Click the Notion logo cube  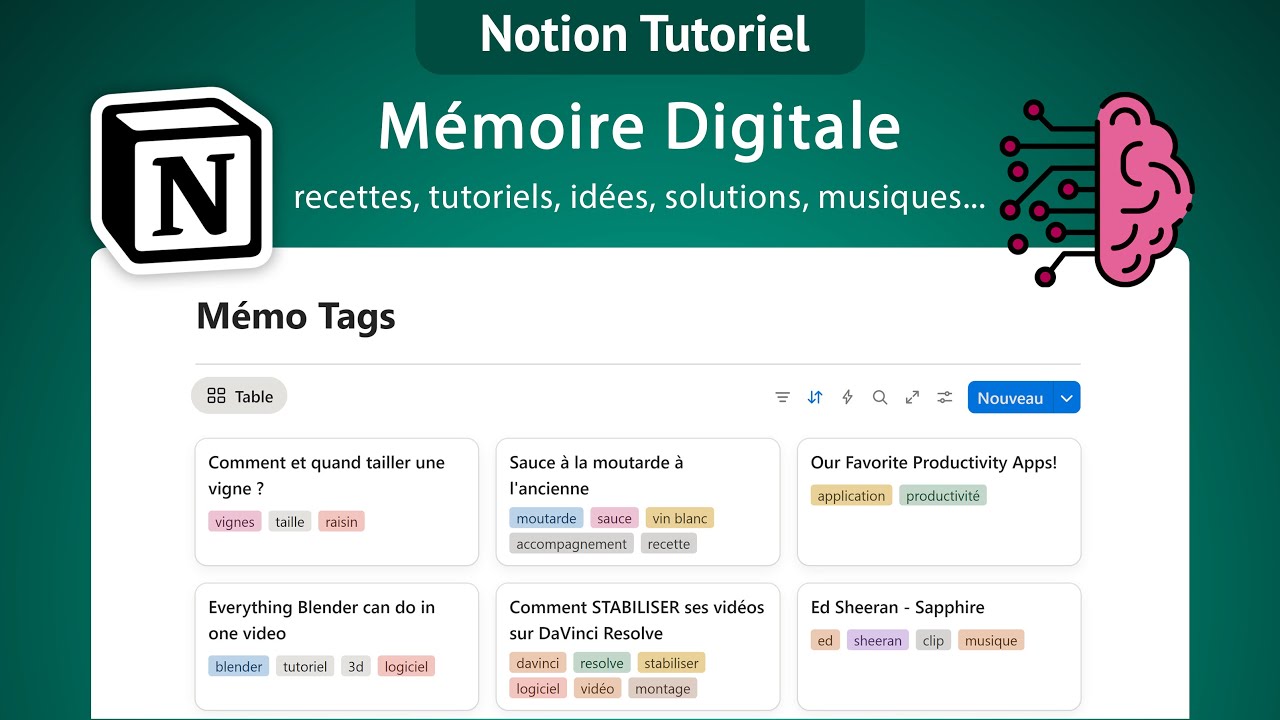click(182, 180)
